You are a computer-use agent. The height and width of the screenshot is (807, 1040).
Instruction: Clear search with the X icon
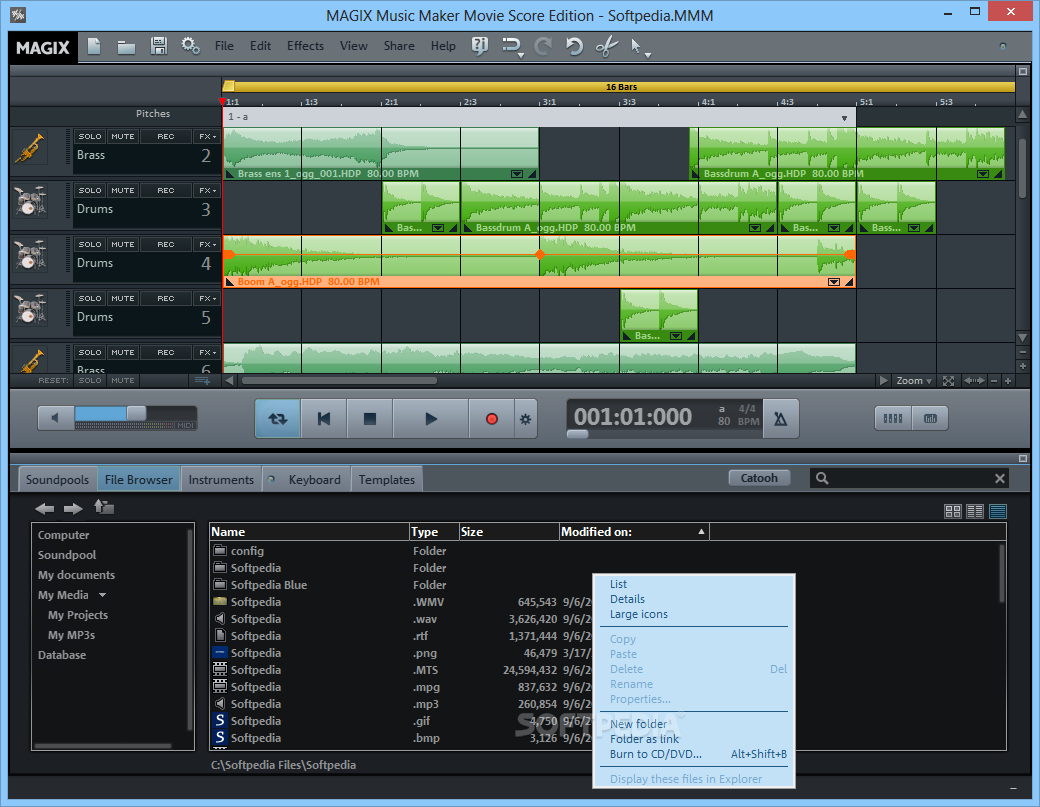point(1000,479)
